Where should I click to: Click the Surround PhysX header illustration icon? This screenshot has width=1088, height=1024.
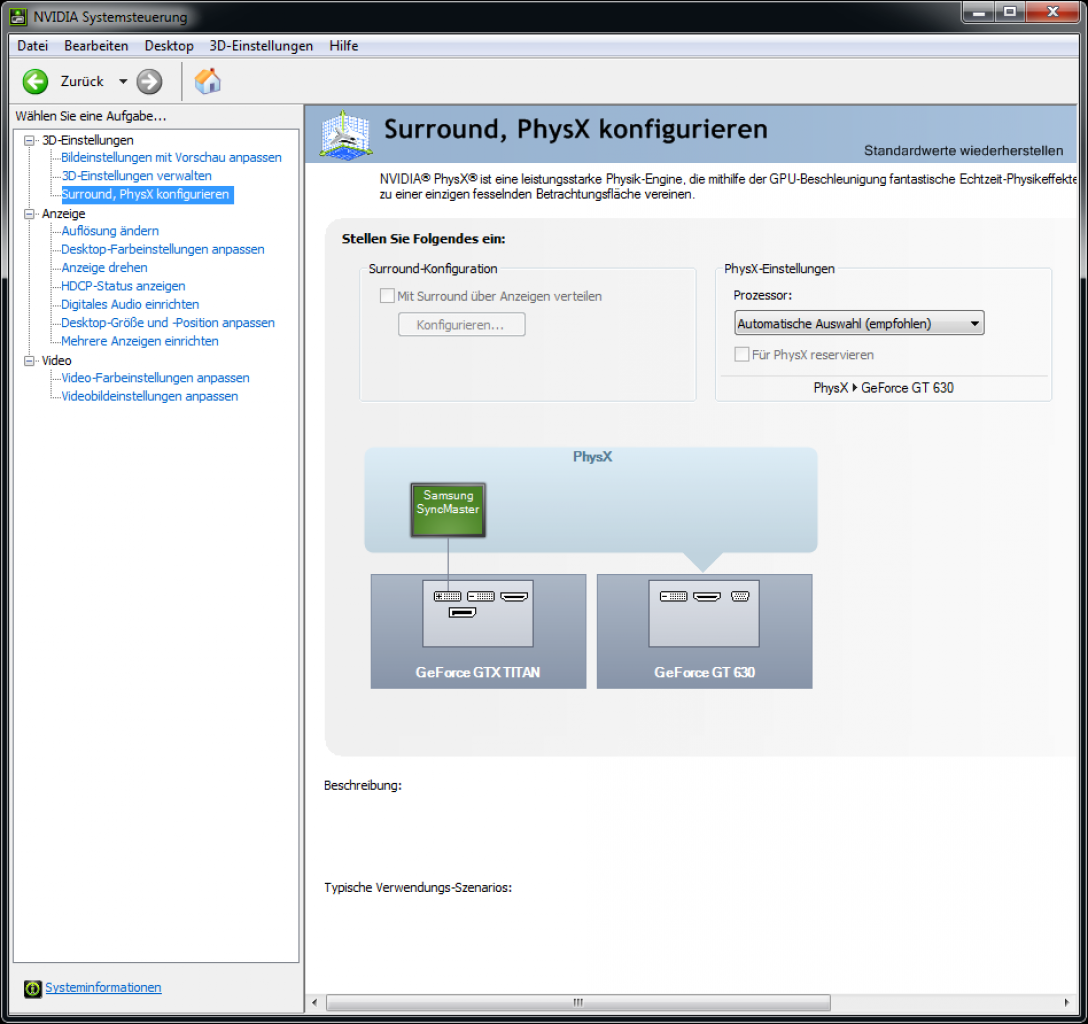tap(346, 135)
